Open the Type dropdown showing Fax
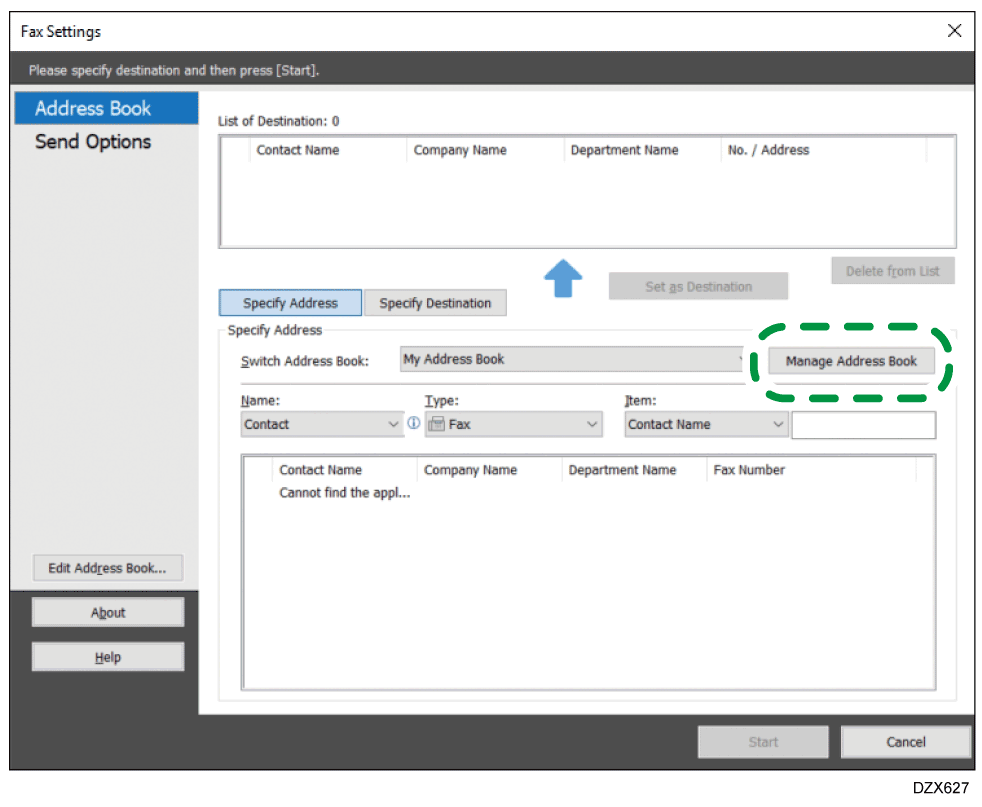Viewport: 982px width, 807px height. coord(592,424)
